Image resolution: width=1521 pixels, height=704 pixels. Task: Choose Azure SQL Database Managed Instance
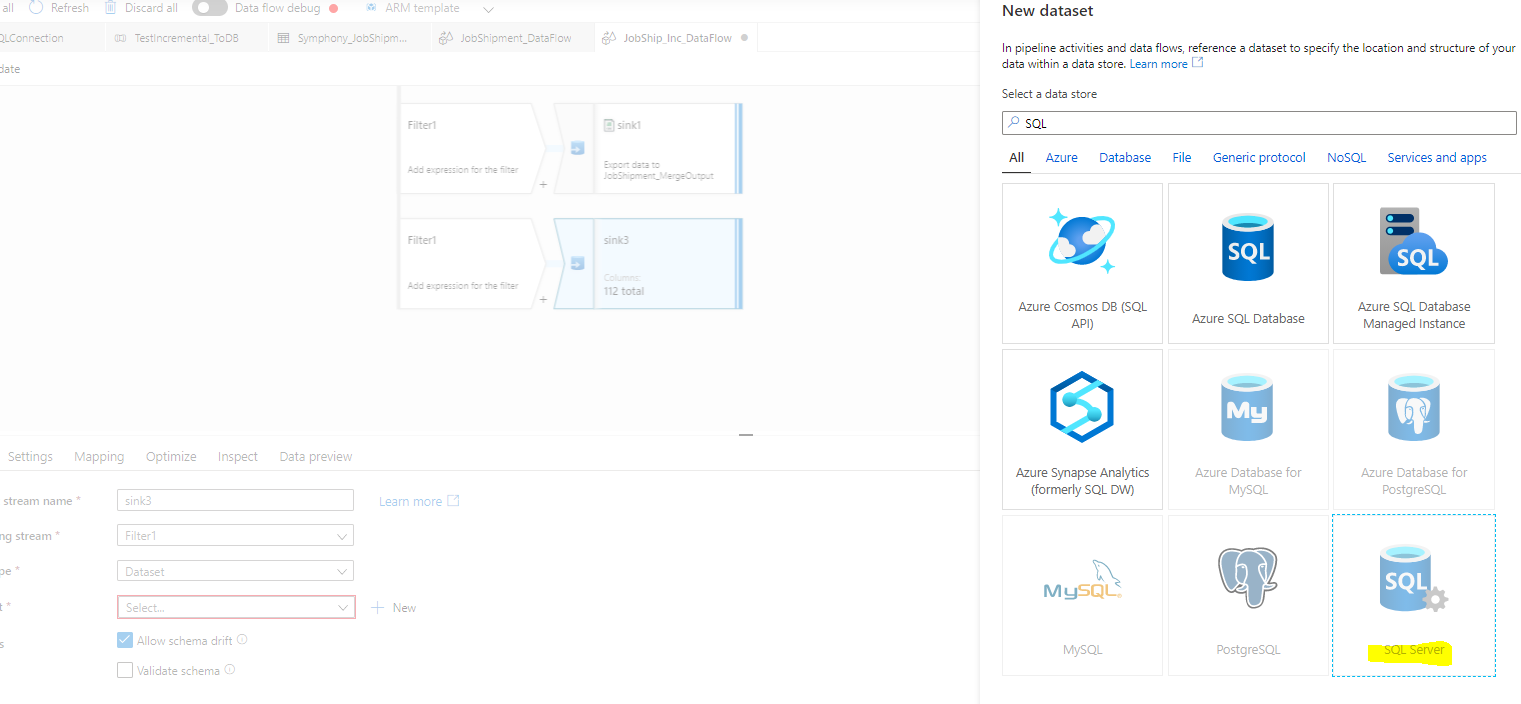tap(1413, 263)
